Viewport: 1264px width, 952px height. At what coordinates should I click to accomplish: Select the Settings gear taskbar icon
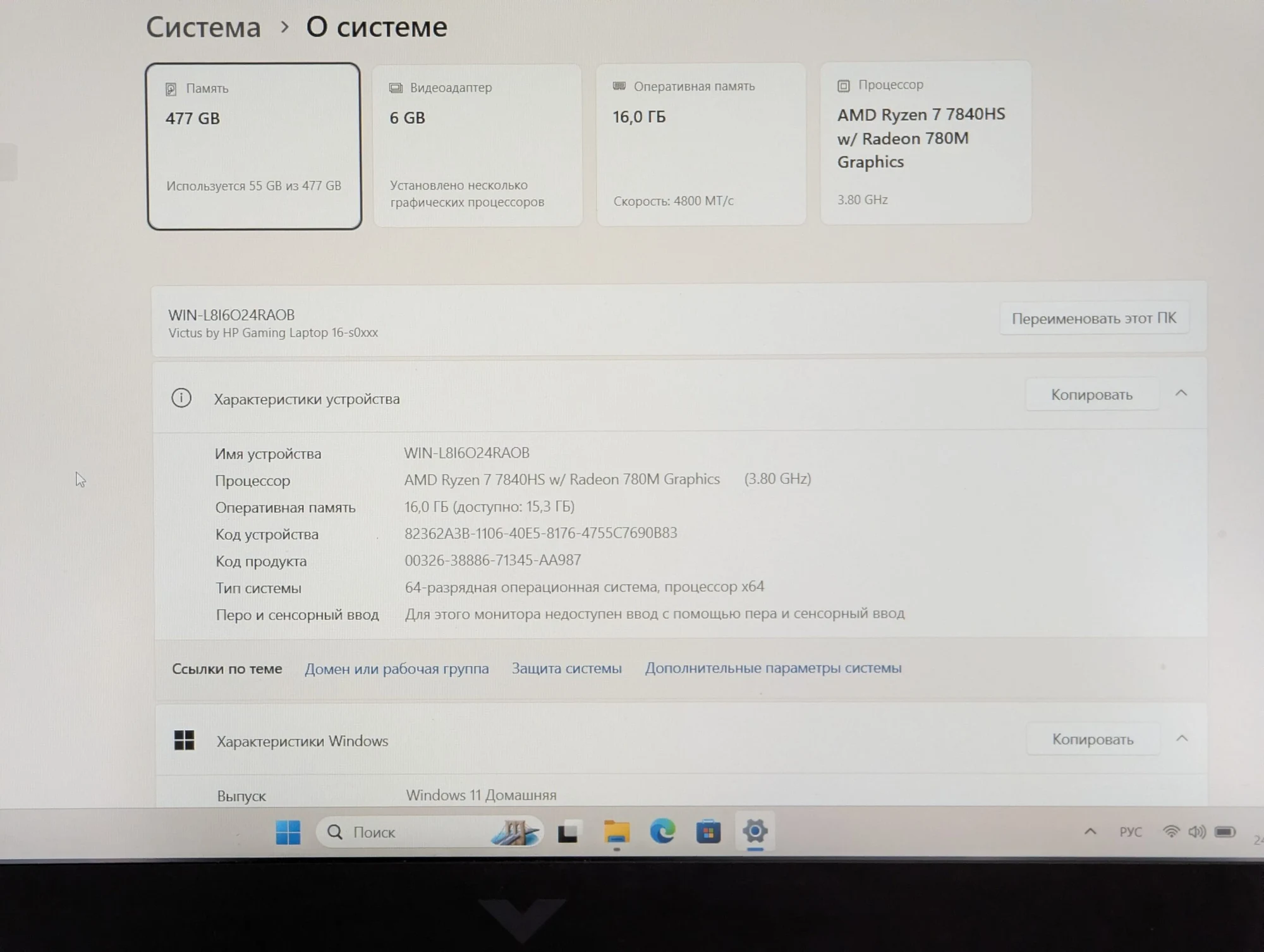coord(755,831)
